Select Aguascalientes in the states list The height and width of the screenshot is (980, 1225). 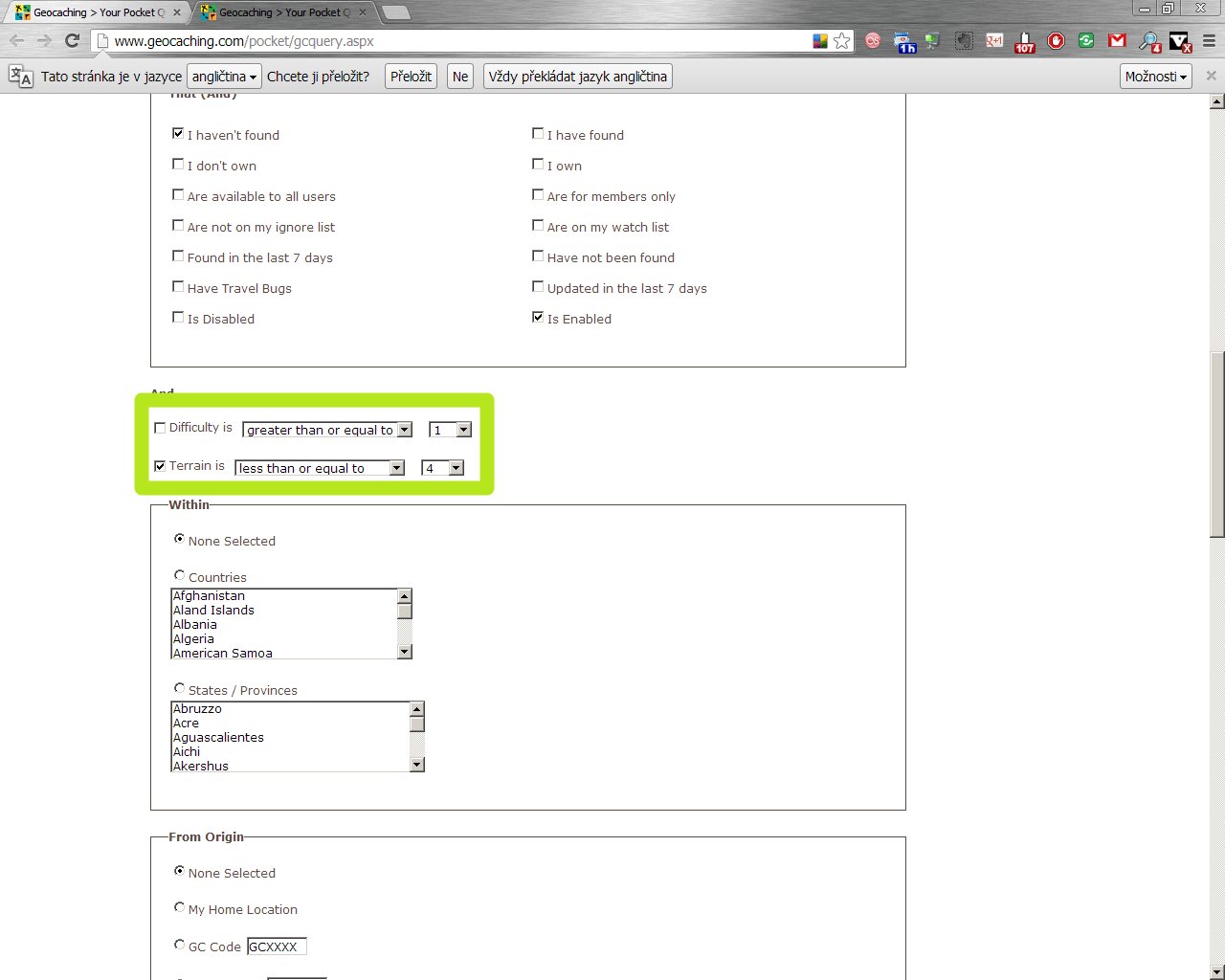(290, 738)
